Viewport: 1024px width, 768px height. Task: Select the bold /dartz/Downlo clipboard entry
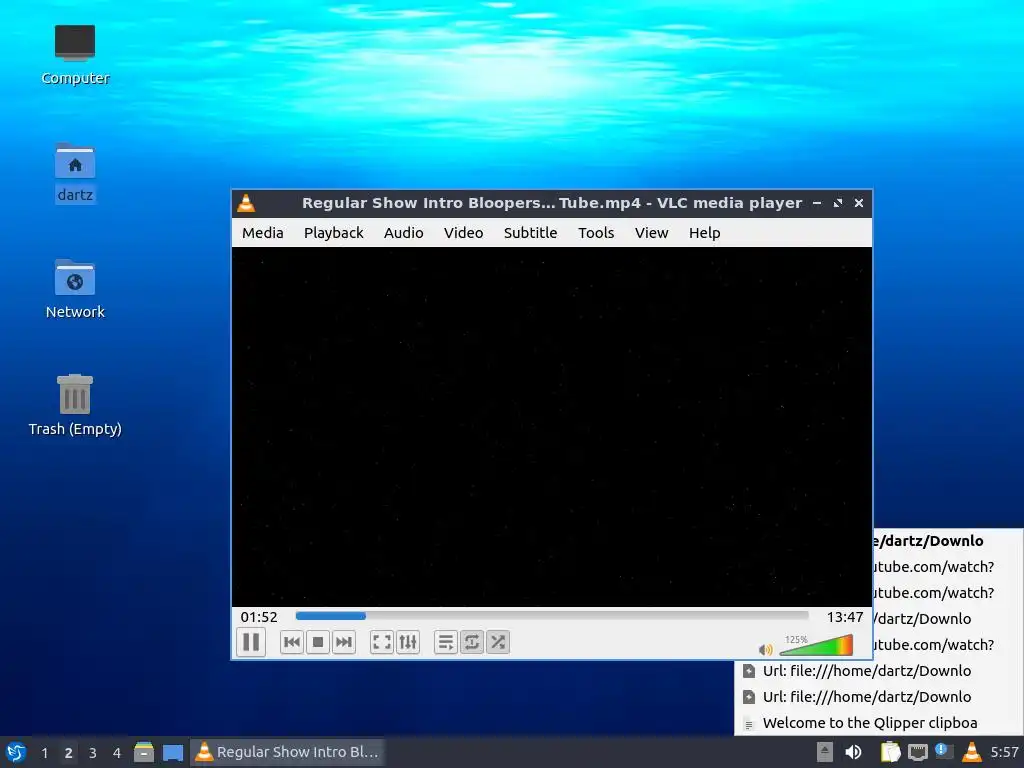[x=948, y=541]
